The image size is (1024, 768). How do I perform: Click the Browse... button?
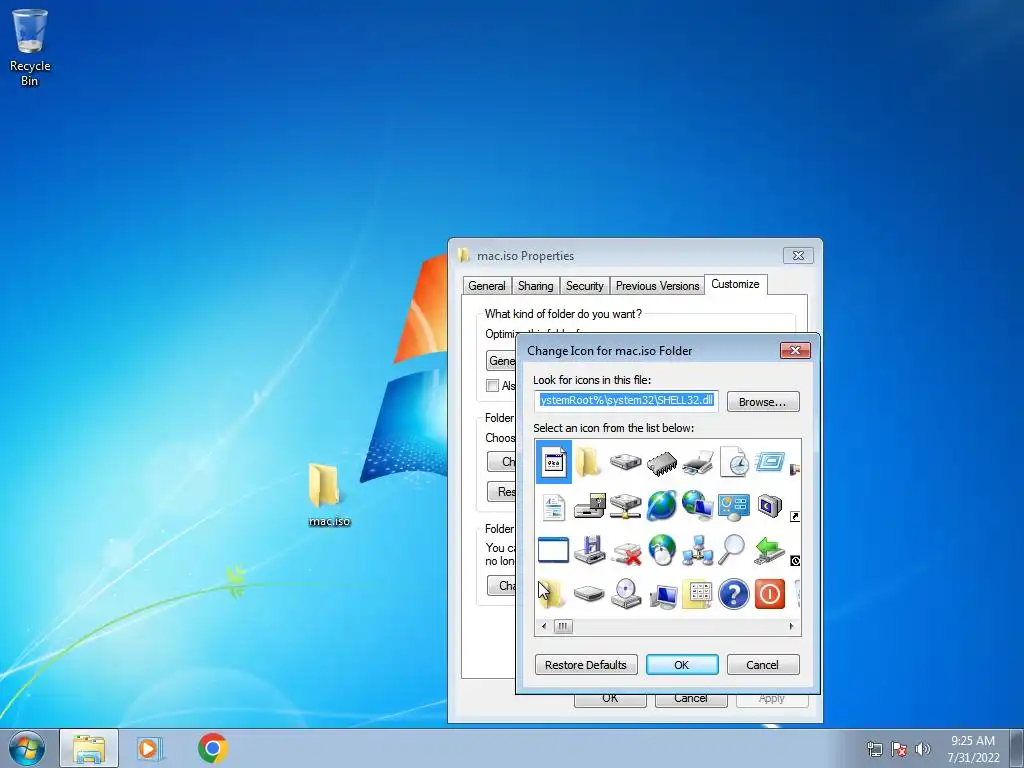pyautogui.click(x=763, y=402)
